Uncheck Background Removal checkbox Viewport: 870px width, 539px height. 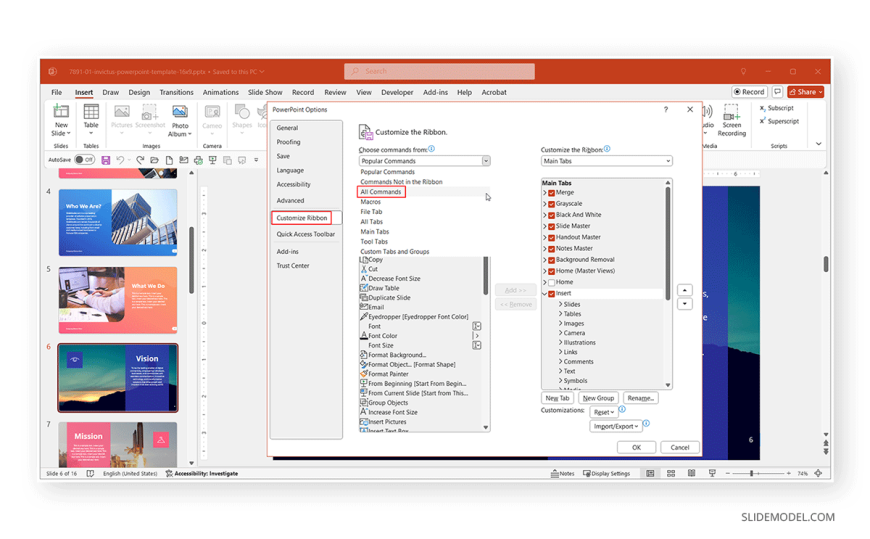[x=552, y=260]
